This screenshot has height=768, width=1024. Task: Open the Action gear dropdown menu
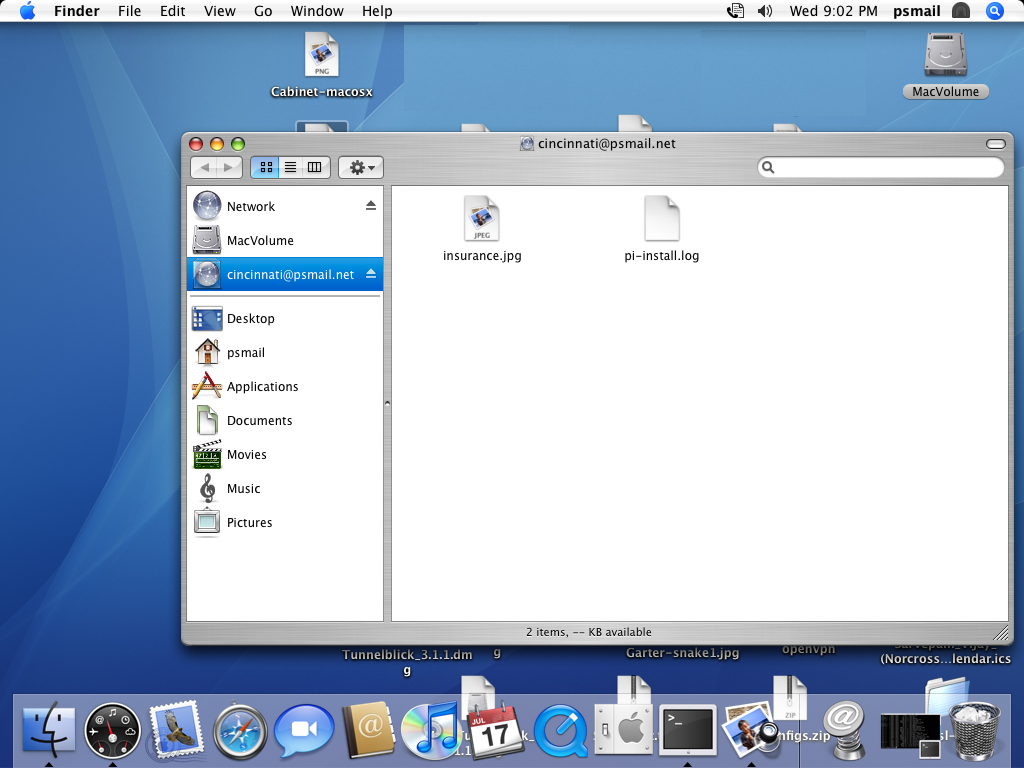pyautogui.click(x=361, y=168)
